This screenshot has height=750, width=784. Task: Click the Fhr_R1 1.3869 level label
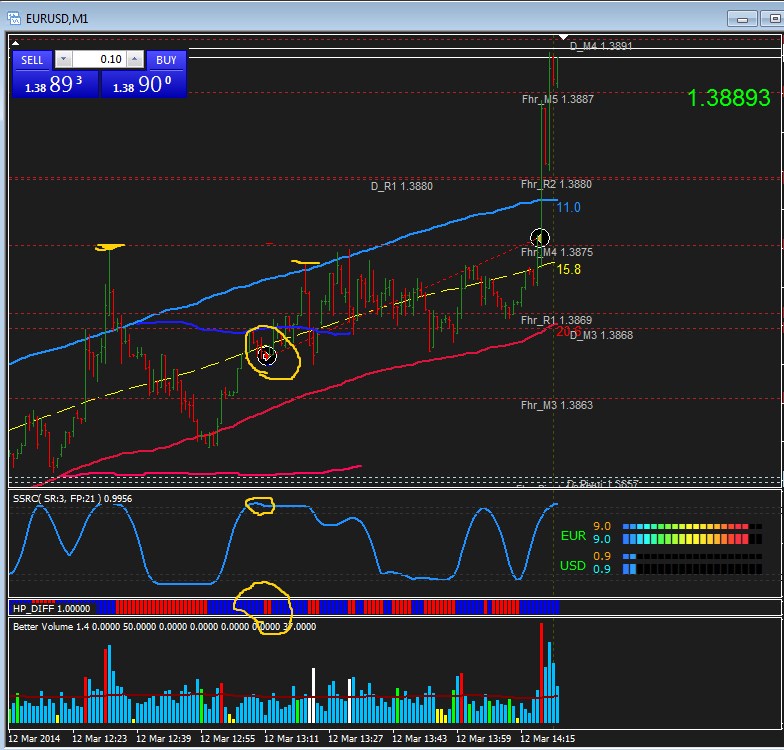(x=556, y=320)
